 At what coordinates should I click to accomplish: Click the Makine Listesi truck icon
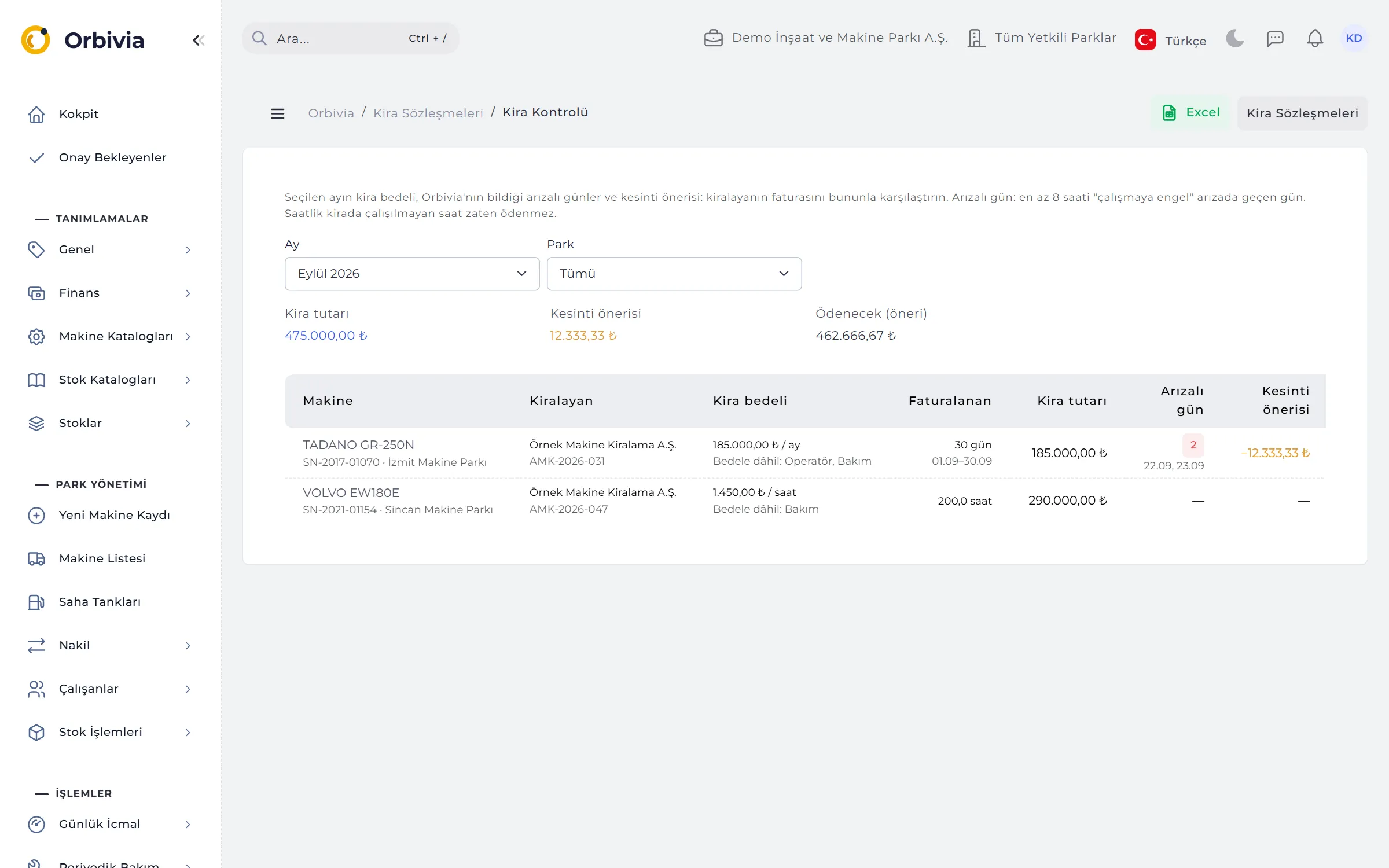point(36,558)
